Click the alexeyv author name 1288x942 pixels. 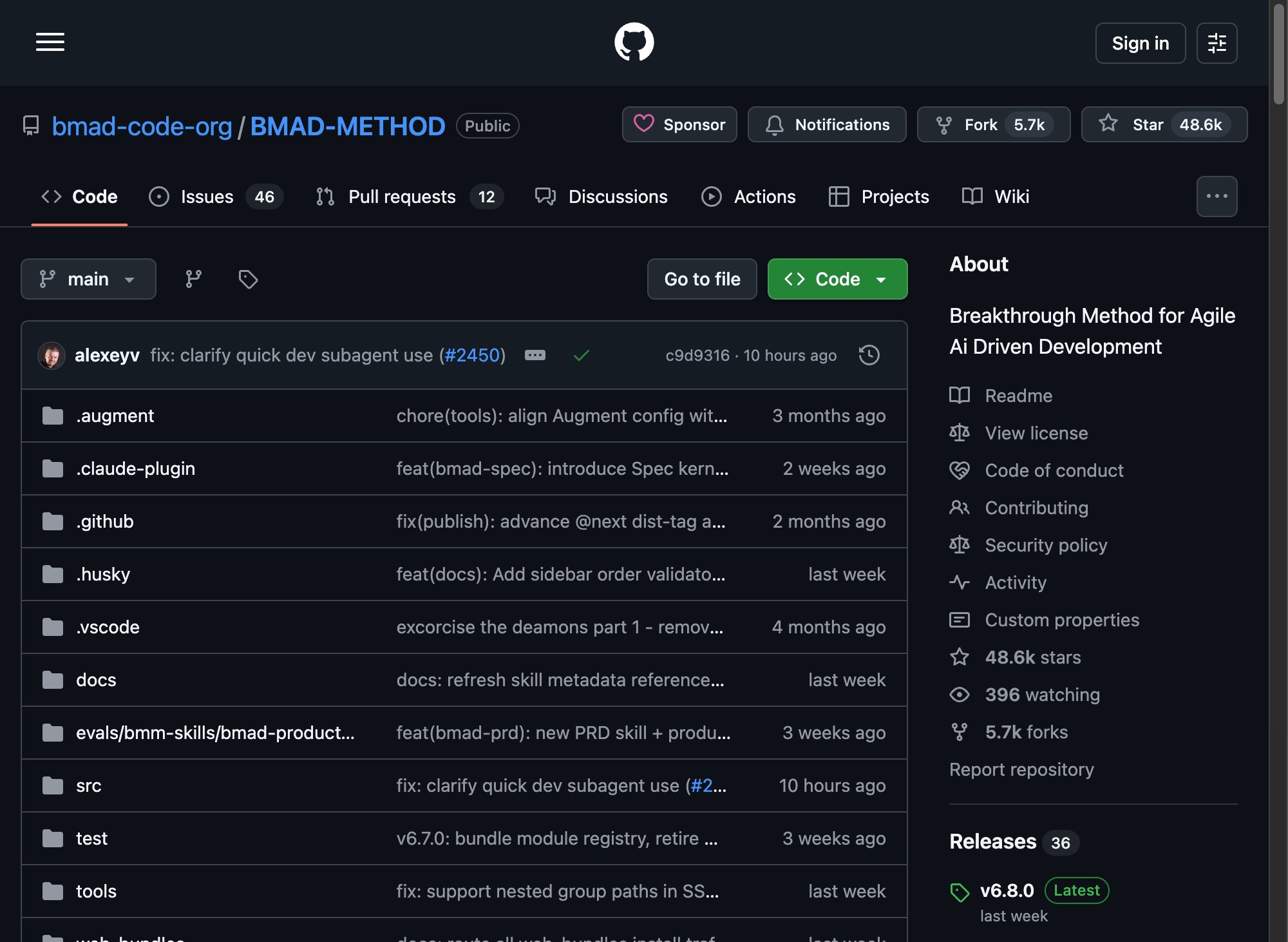107,355
